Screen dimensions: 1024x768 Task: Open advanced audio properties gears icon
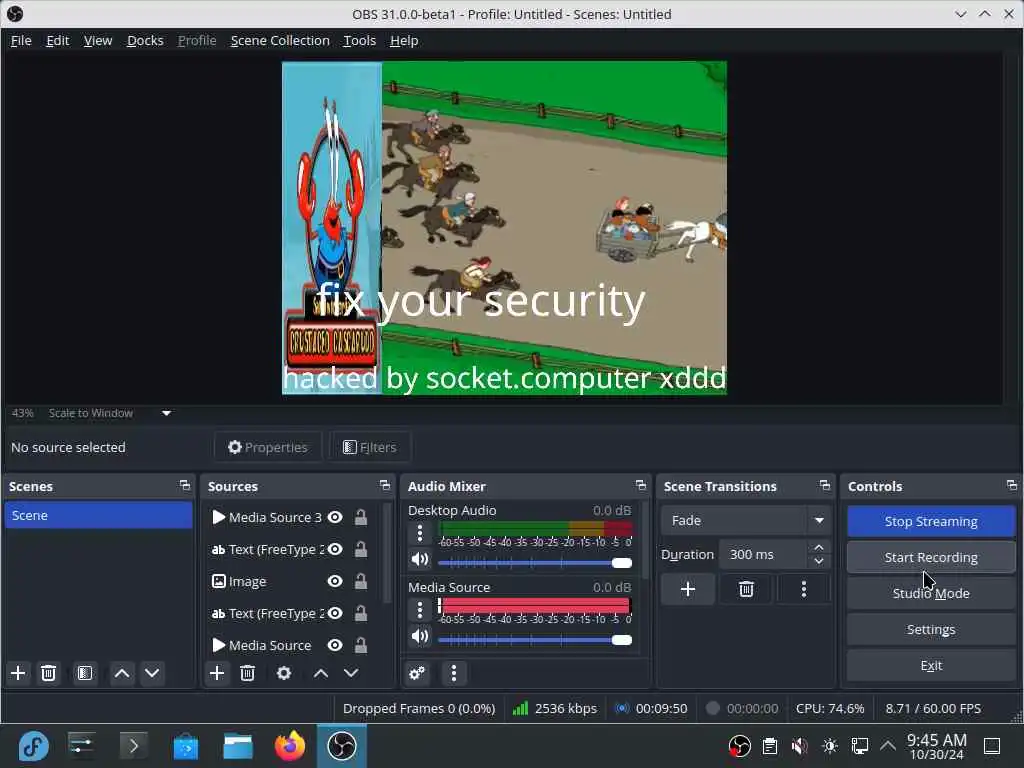point(417,673)
